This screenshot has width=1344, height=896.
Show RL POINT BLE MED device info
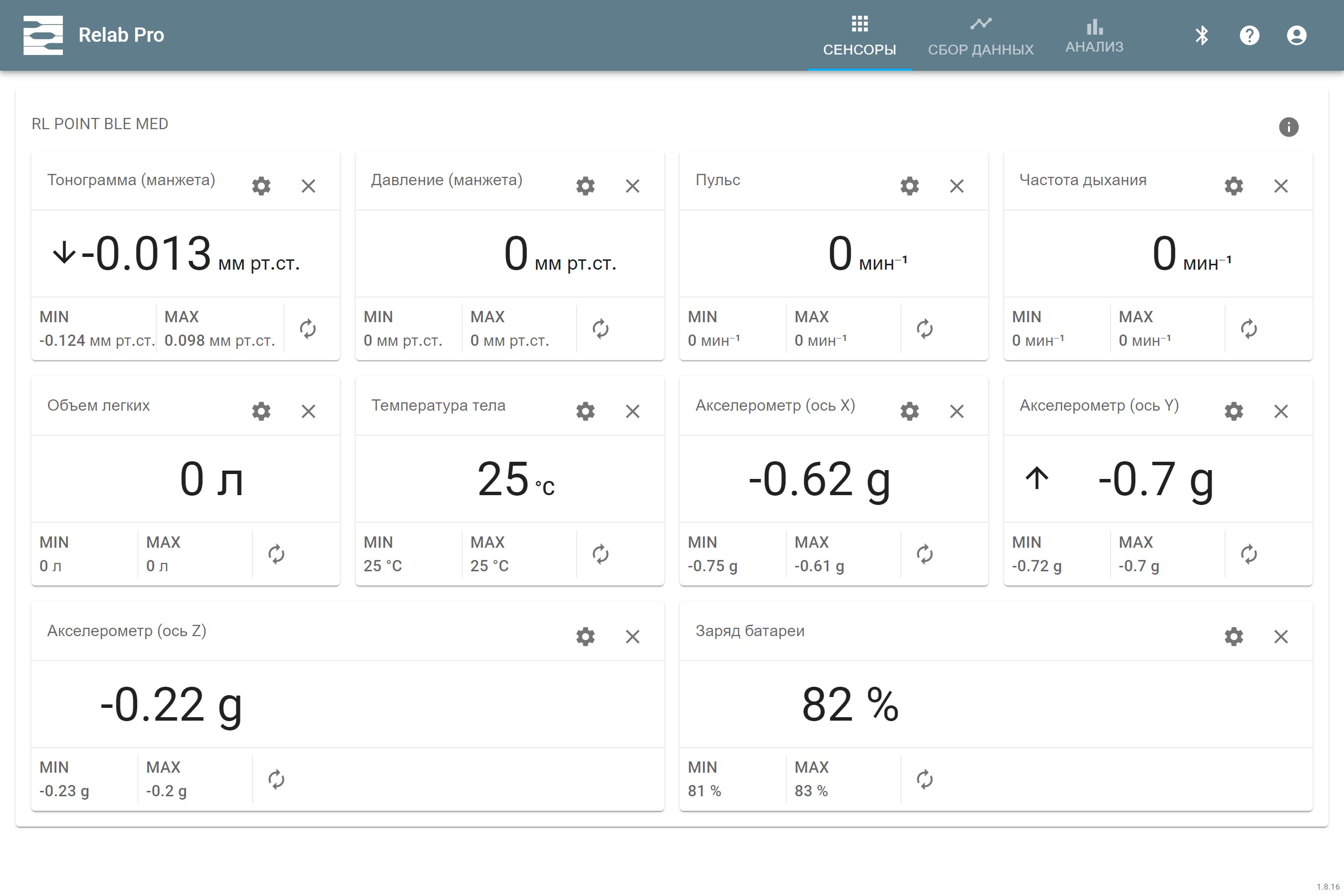(1288, 127)
